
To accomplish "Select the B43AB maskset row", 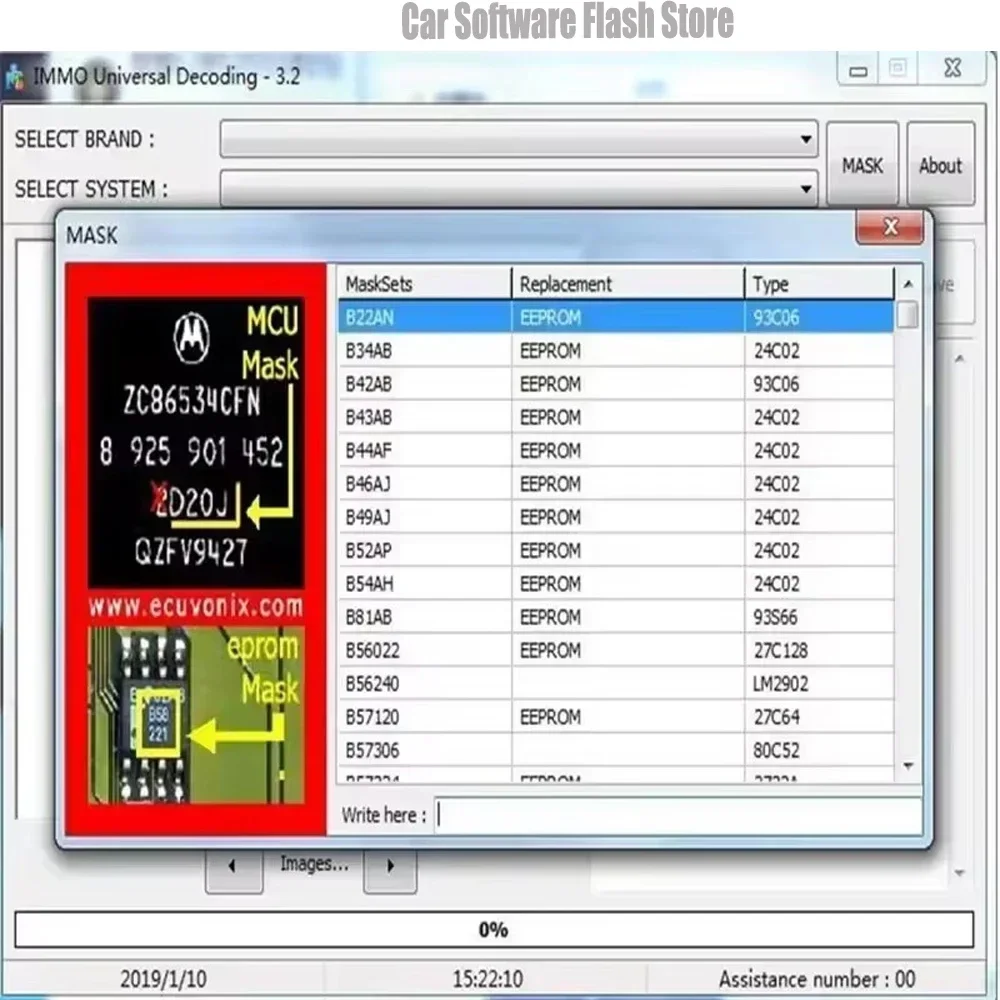I will pyautogui.click(x=615, y=417).
